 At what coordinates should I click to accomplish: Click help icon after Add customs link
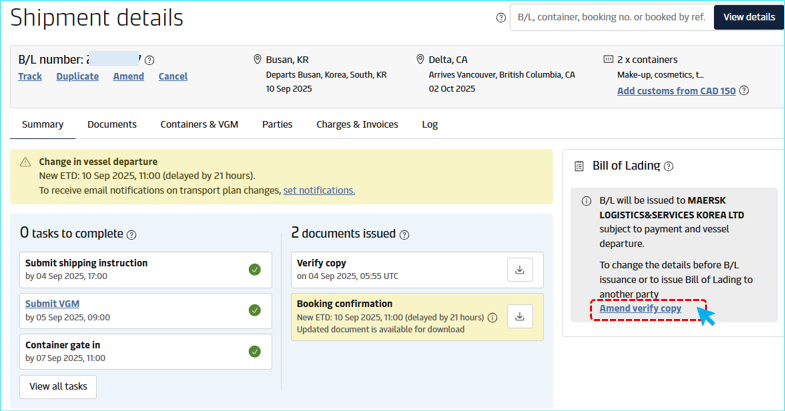tap(744, 91)
